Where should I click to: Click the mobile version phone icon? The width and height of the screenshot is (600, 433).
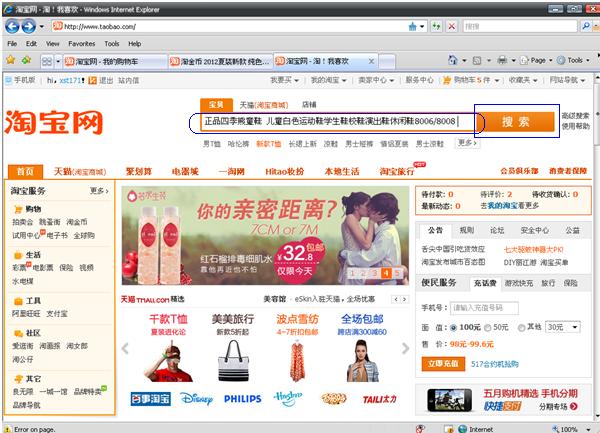tap(8, 80)
